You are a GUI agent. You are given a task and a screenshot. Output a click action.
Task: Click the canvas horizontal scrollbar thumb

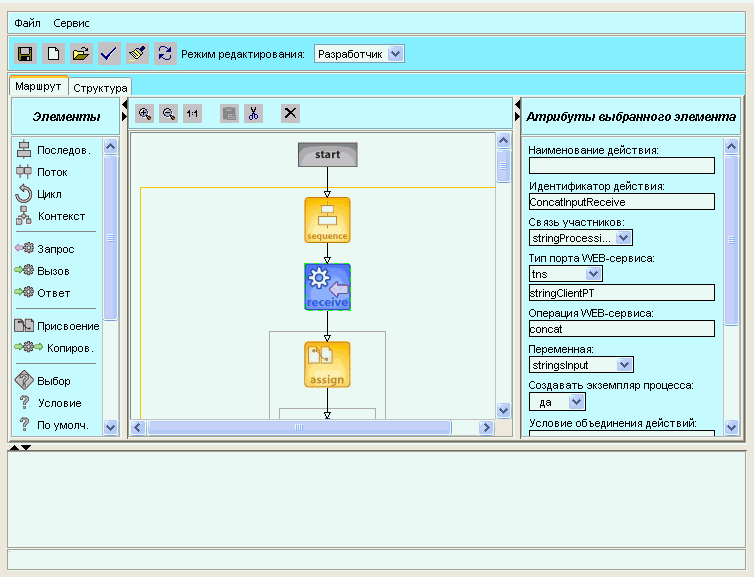point(297,427)
